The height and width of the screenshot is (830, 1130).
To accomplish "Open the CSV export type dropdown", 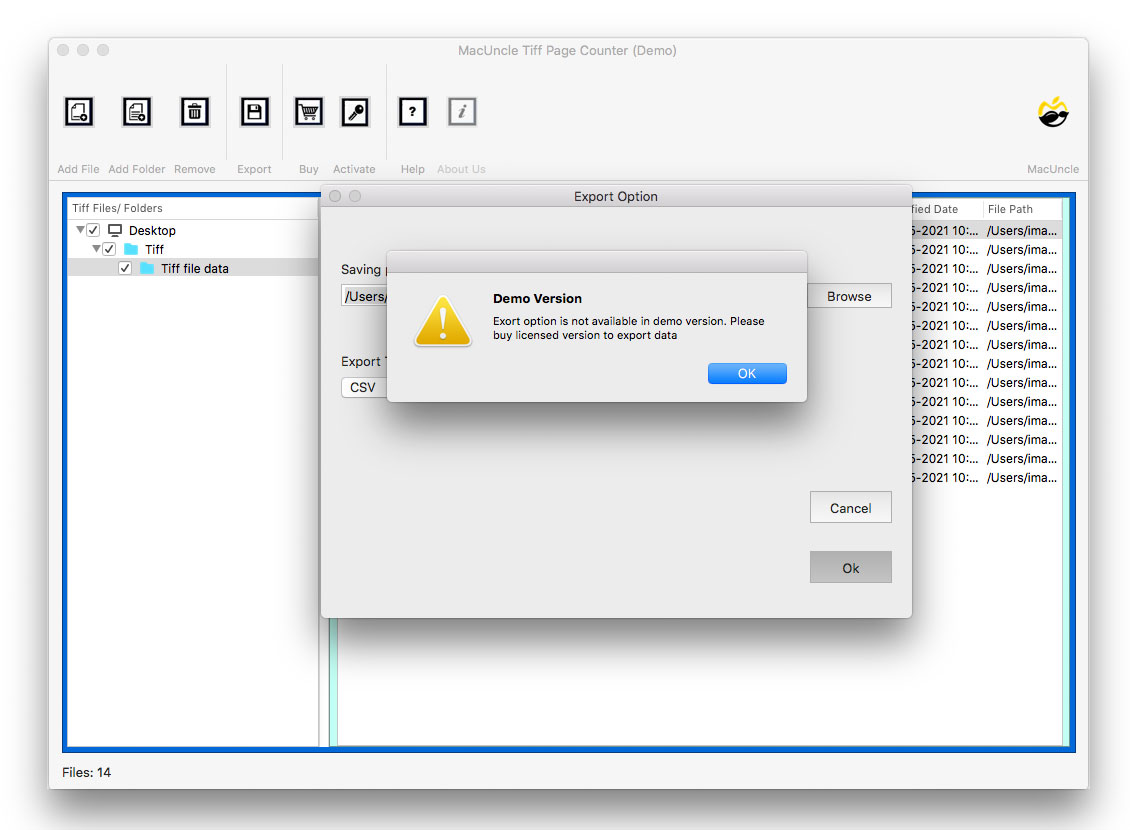I will [x=363, y=388].
